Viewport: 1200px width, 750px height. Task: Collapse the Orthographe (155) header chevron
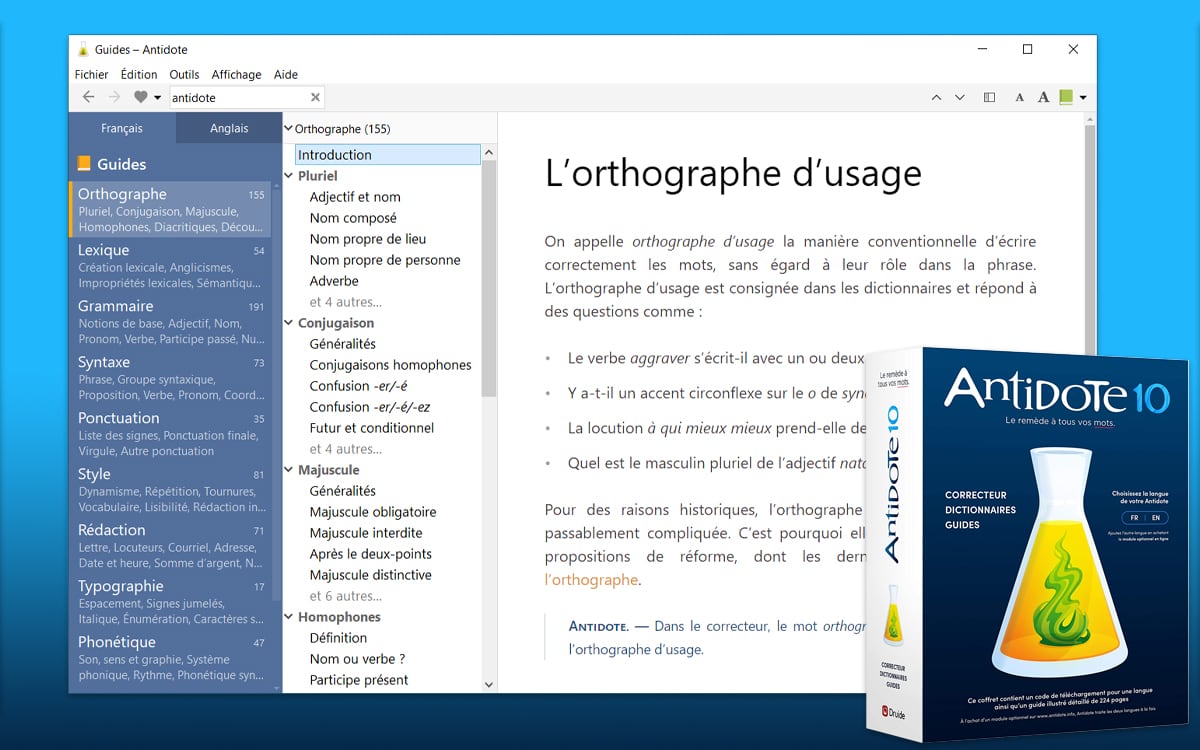click(x=289, y=129)
